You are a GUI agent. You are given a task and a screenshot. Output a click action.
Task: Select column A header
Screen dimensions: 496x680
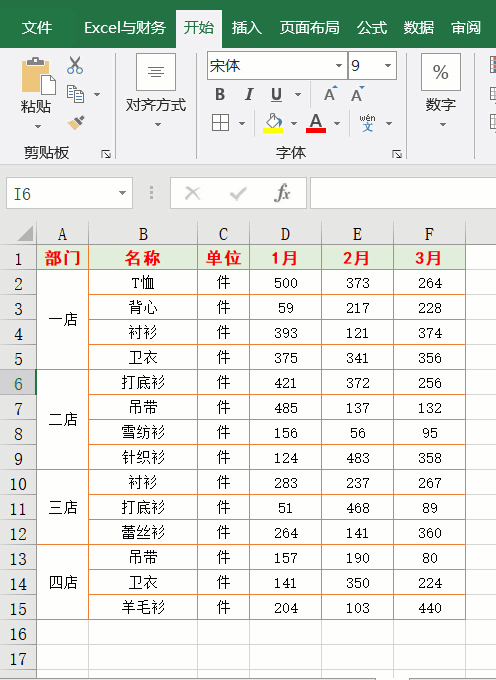[62, 234]
